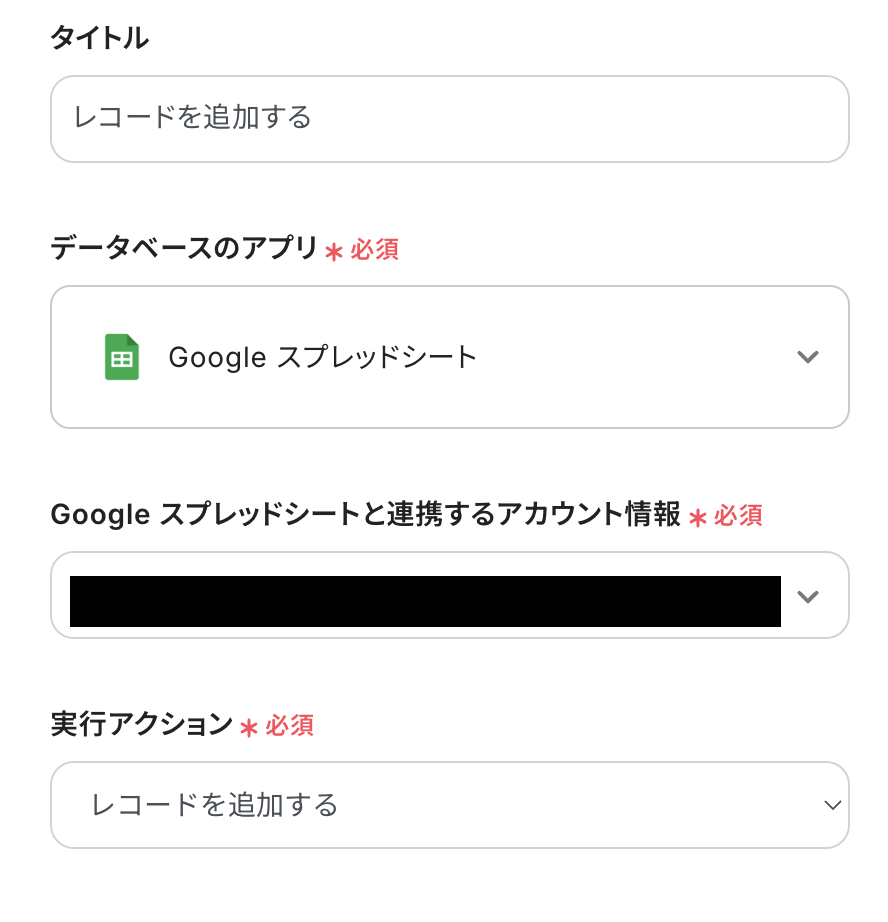The width and height of the screenshot is (888, 922).
Task: Click the Google Sheets icon
Action: pyautogui.click(x=122, y=357)
